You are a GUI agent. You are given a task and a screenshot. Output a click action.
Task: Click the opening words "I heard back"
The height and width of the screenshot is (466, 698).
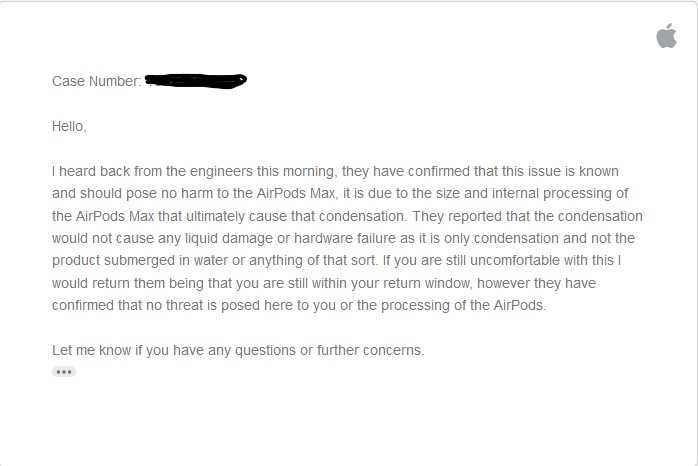coord(91,171)
